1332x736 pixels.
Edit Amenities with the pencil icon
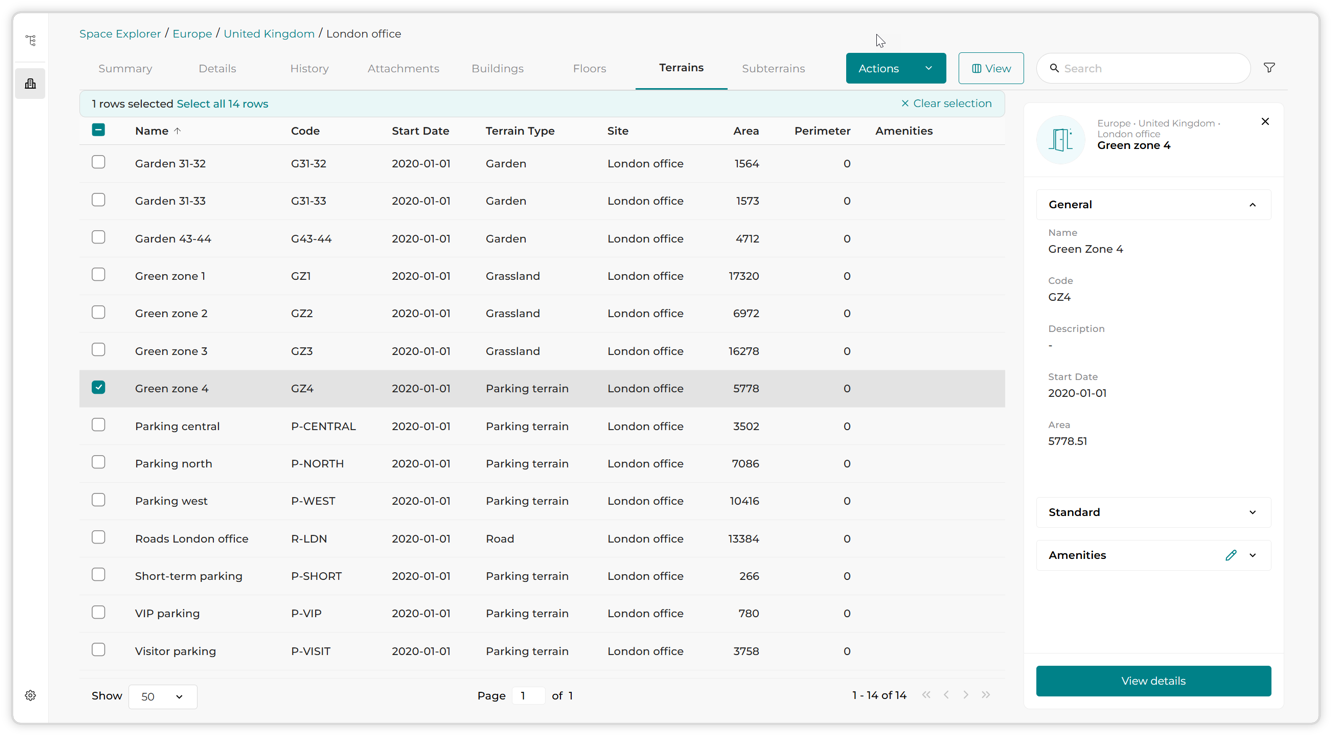(1231, 556)
